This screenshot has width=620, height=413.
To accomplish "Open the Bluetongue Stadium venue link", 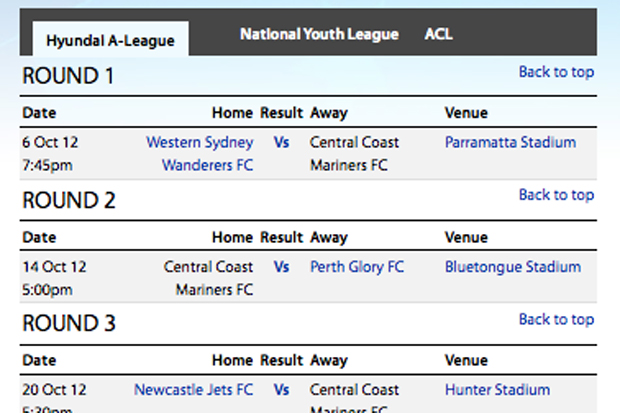I will pyautogui.click(x=512, y=267).
